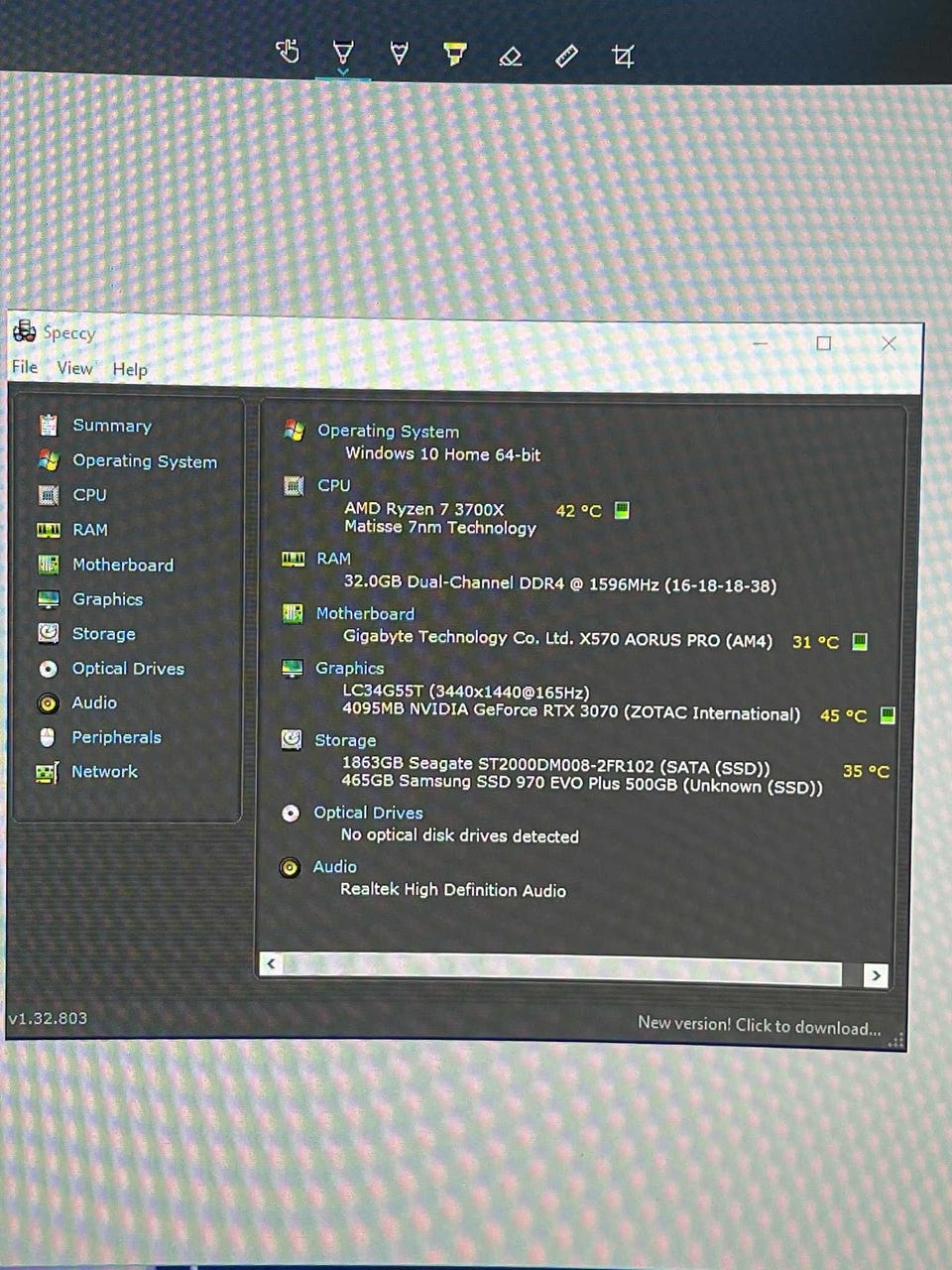Click the Motherboard icon in sidebar
The image size is (952, 1270).
click(48, 565)
